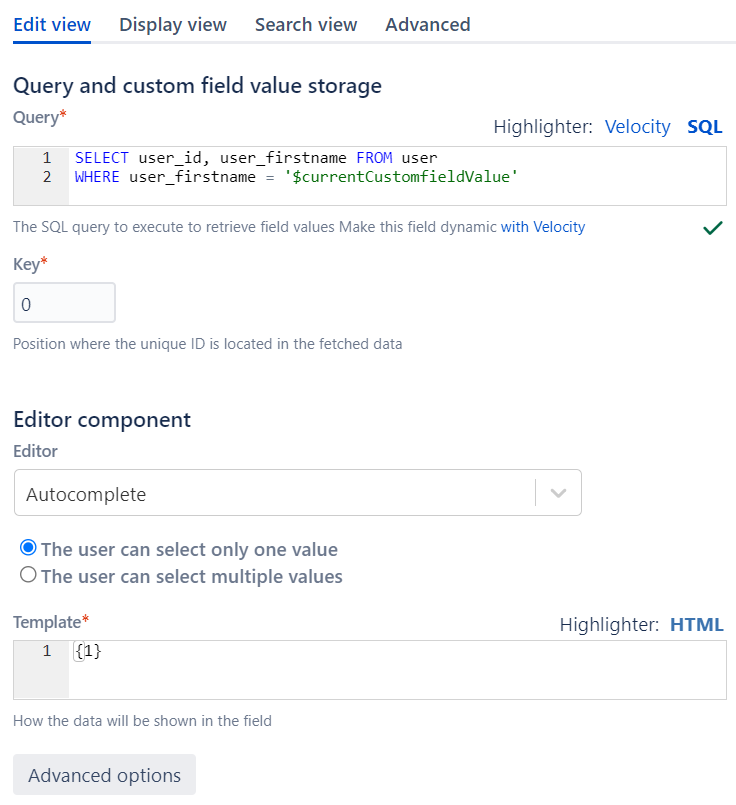This screenshot has width=736, height=805.
Task: Go to the Search view tab
Action: [306, 24]
